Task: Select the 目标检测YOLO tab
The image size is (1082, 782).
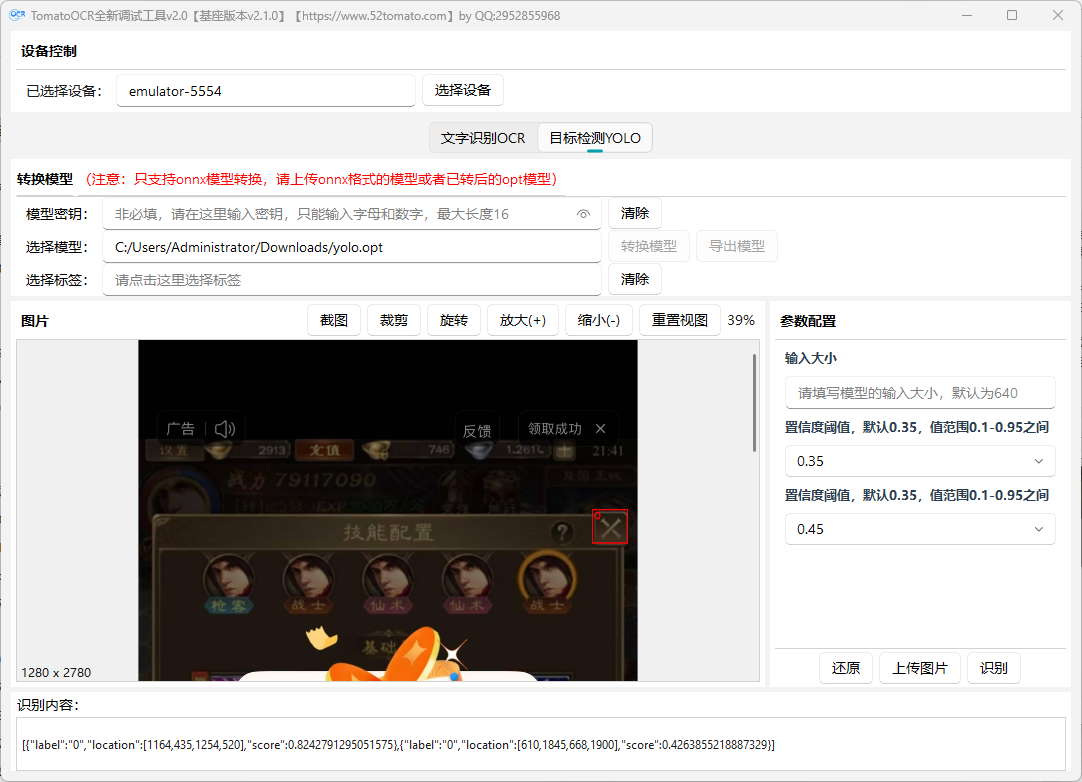Action: click(595, 138)
